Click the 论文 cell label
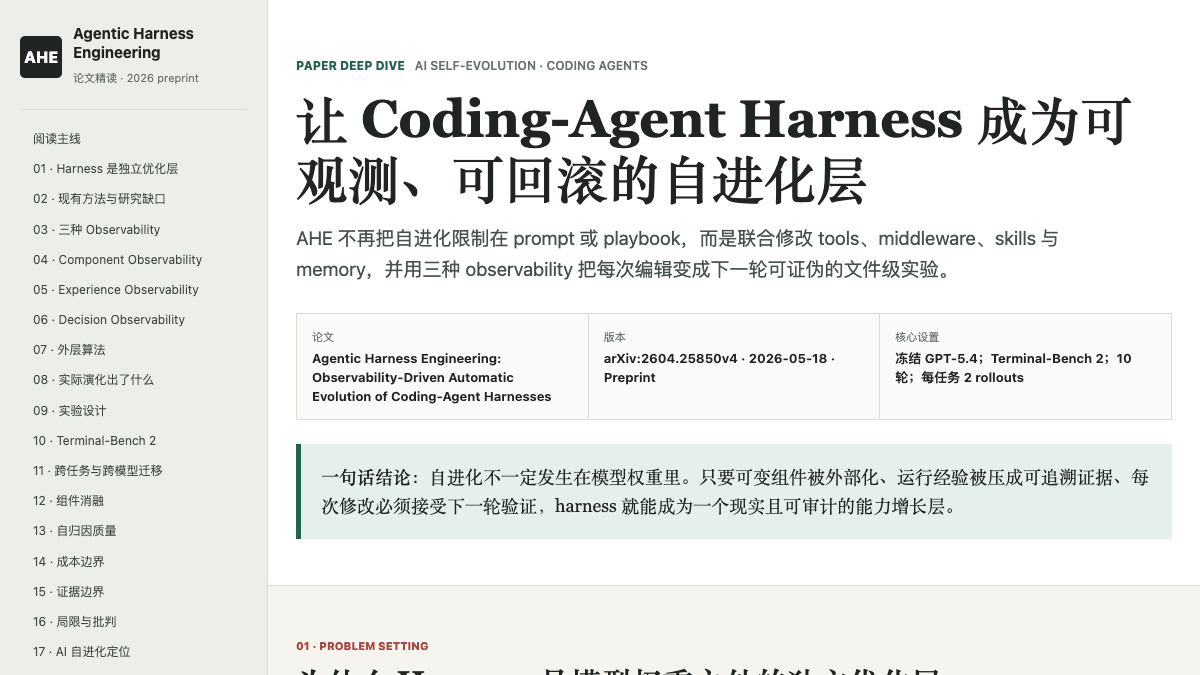 click(323, 337)
